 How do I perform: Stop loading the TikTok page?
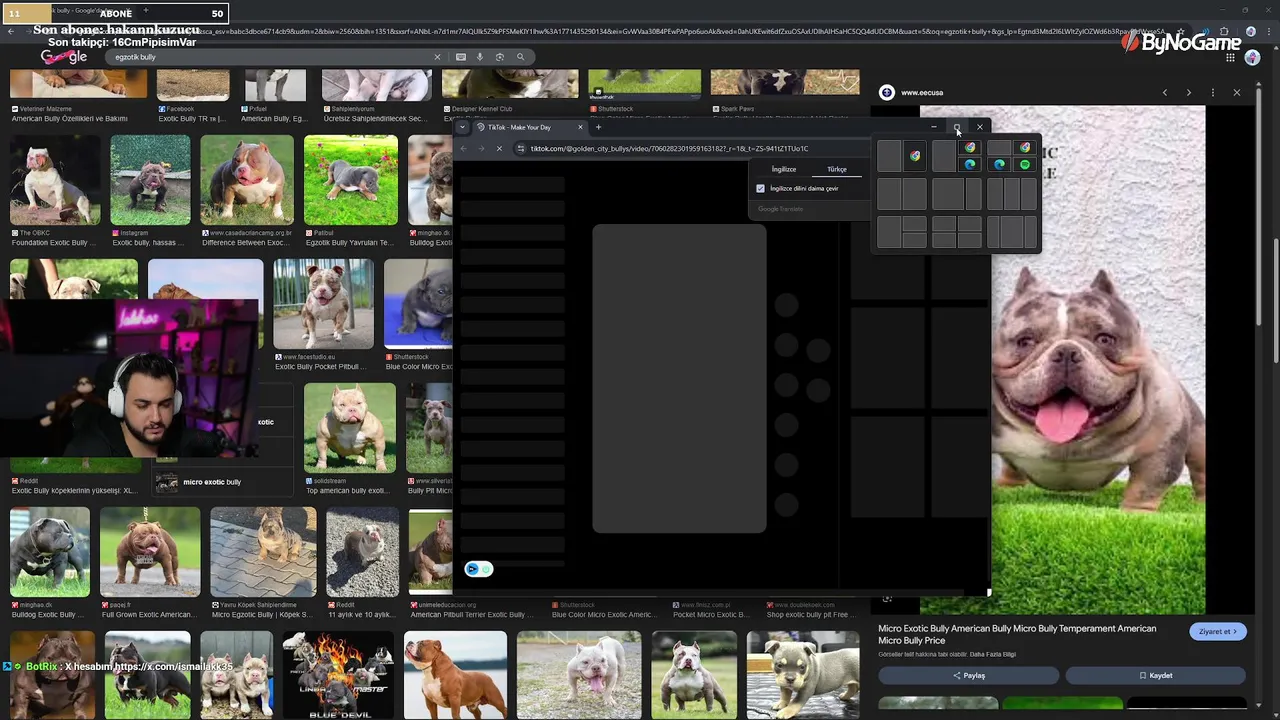click(499, 148)
